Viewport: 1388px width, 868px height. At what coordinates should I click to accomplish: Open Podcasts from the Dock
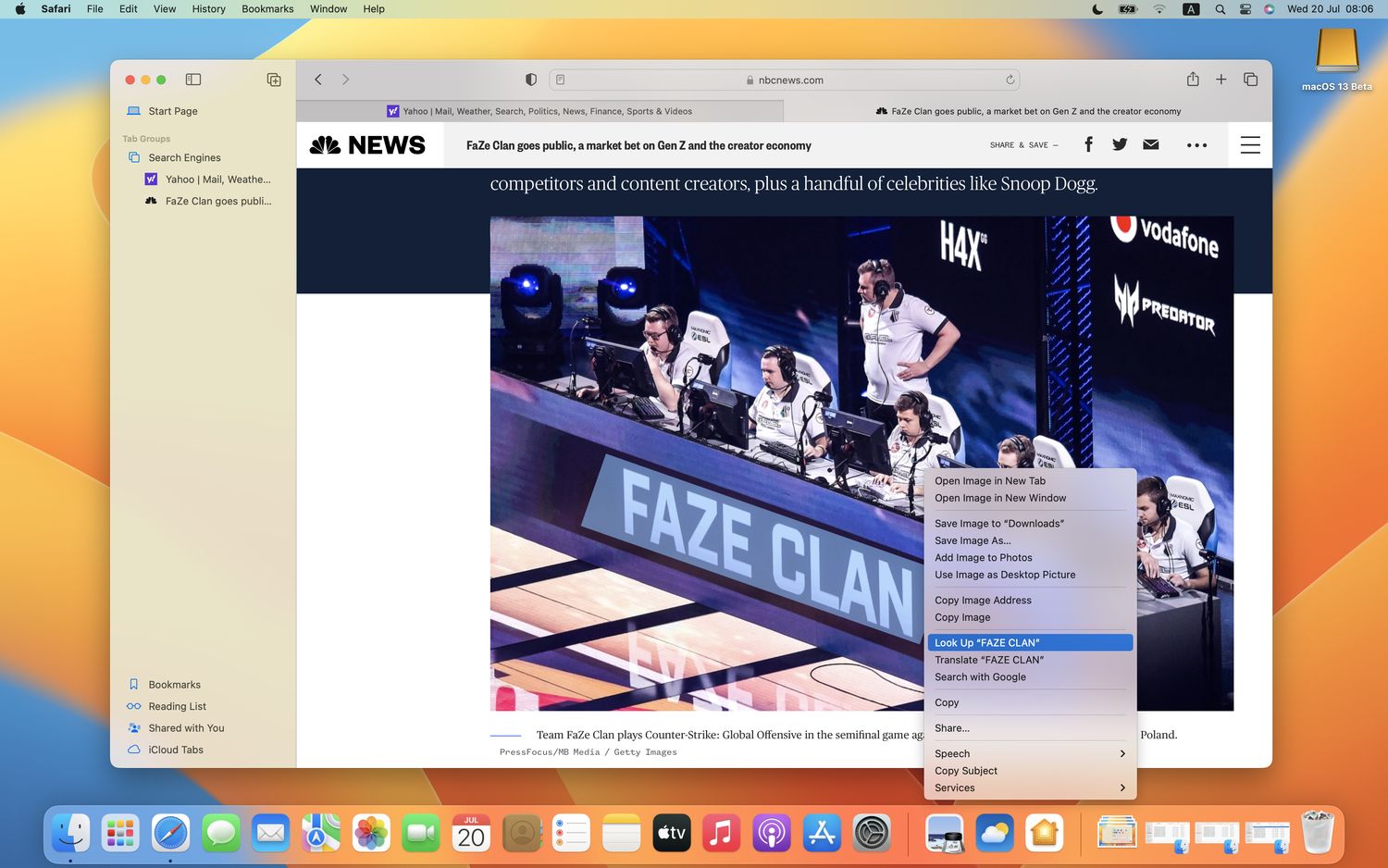[x=771, y=834]
